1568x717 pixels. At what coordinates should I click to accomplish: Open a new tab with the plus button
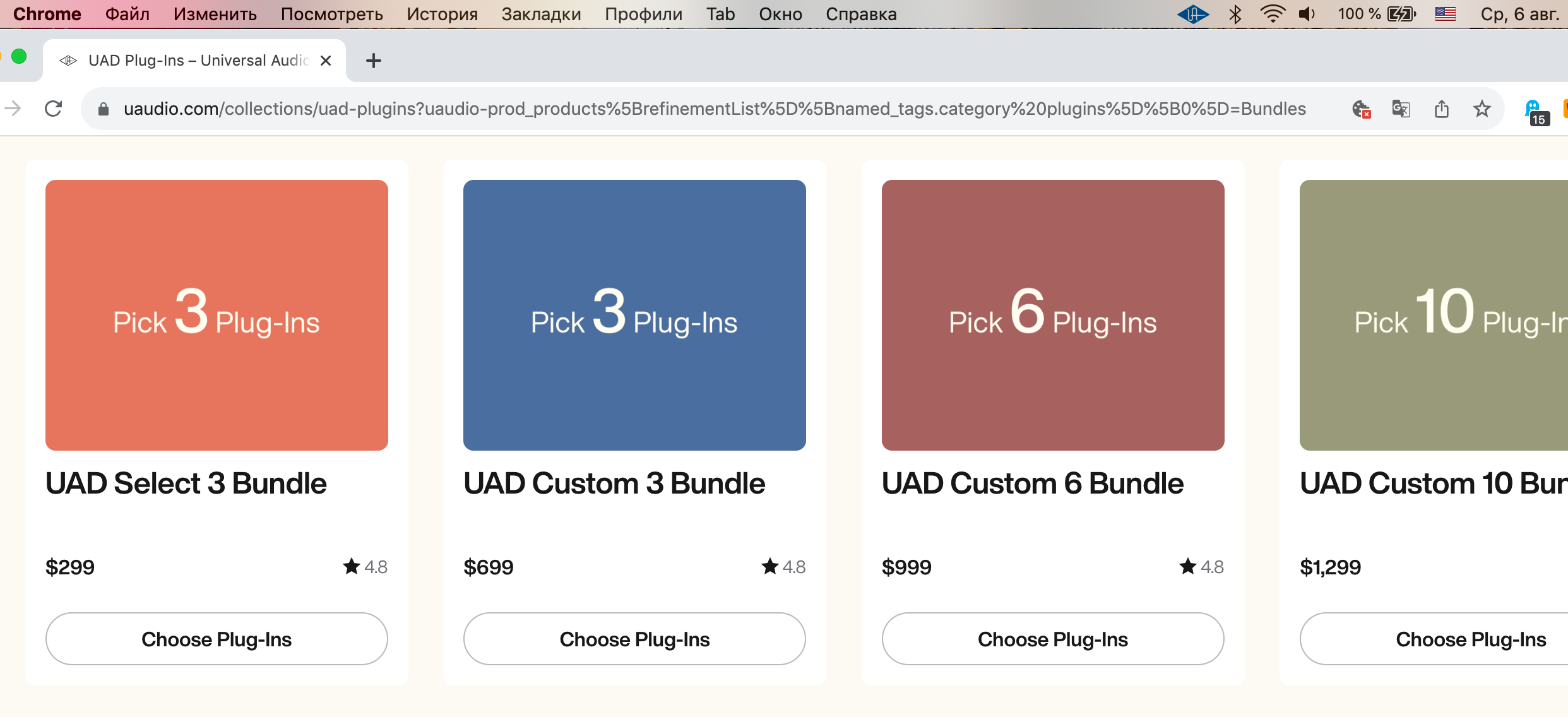pos(373,61)
